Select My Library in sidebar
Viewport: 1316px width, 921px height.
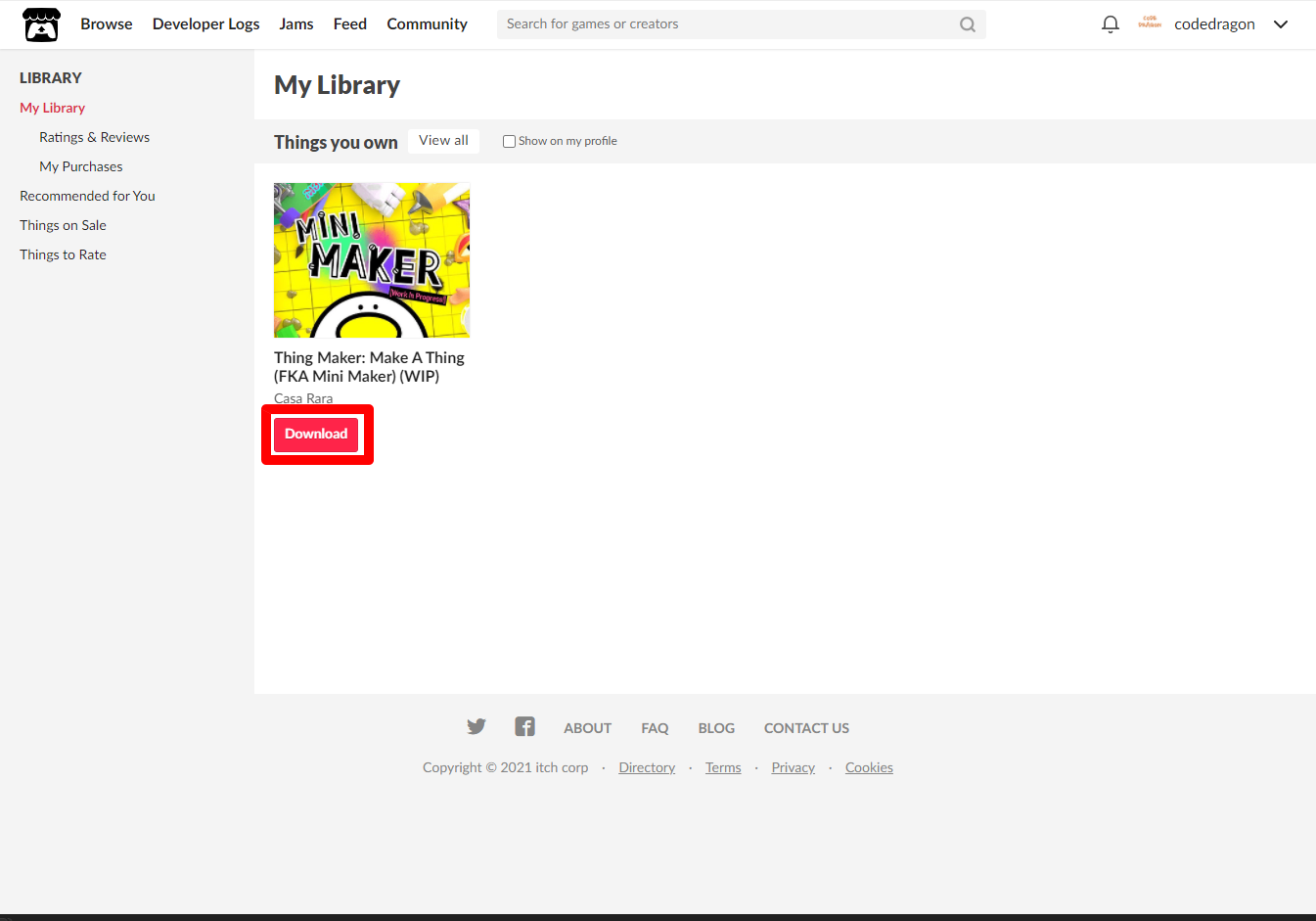[53, 108]
